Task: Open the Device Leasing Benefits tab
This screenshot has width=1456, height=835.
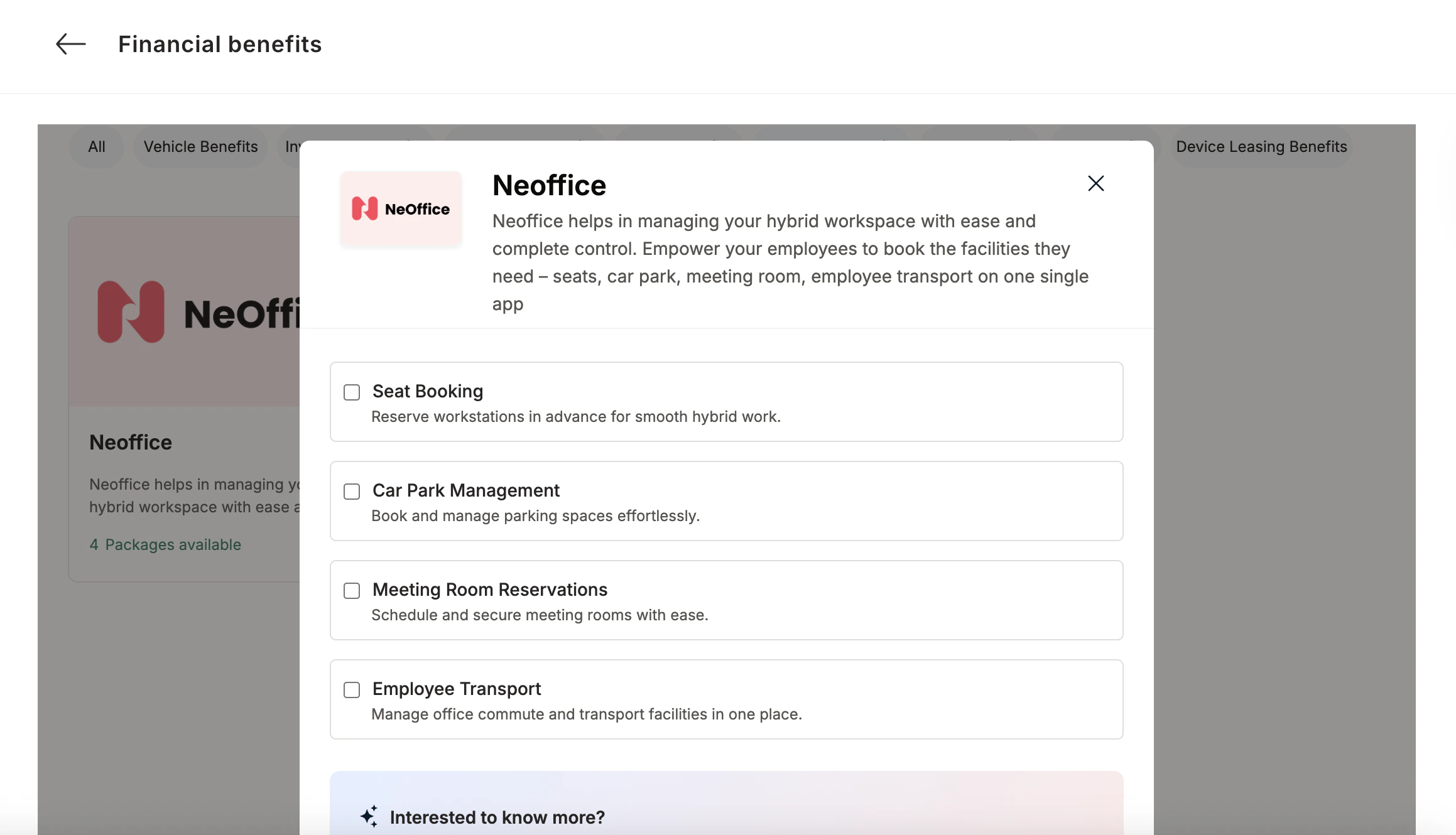Action: pos(1261,146)
